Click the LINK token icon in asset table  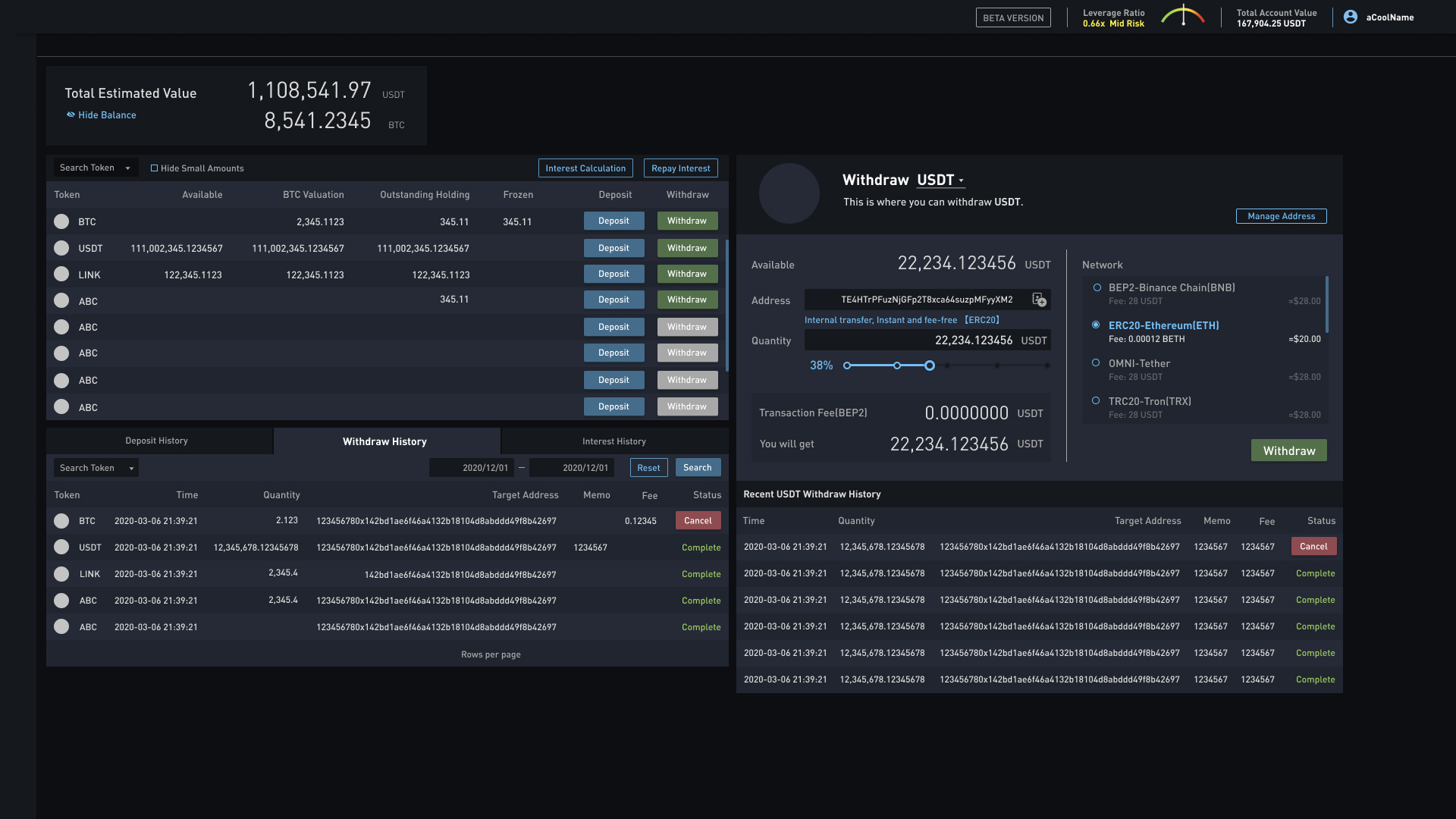coord(61,275)
